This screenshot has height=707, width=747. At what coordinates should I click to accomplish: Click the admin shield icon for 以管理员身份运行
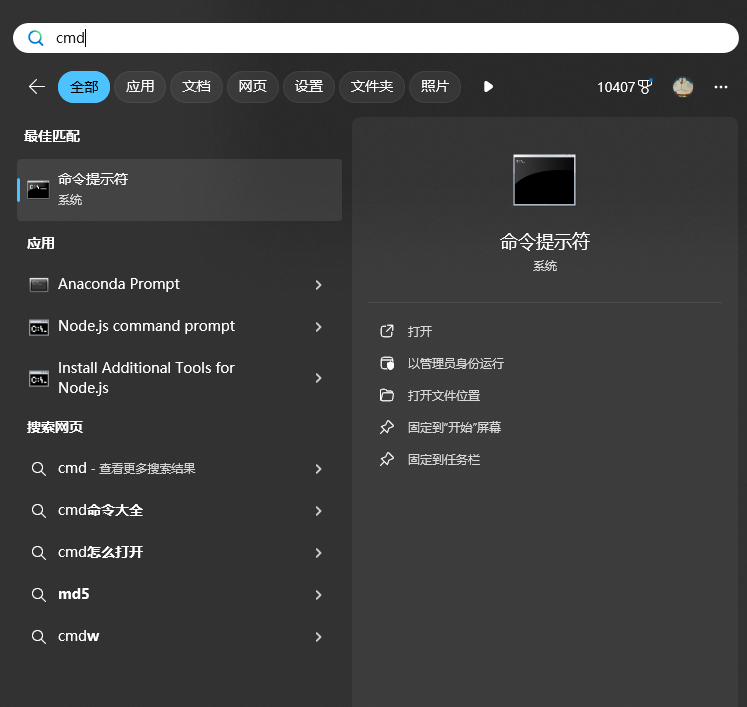[x=387, y=364]
